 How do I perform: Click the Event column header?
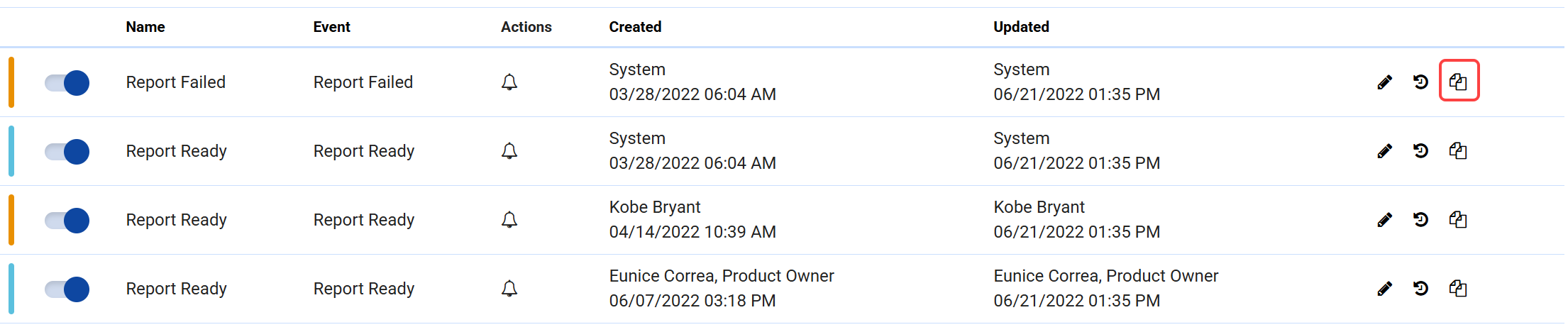click(x=331, y=27)
